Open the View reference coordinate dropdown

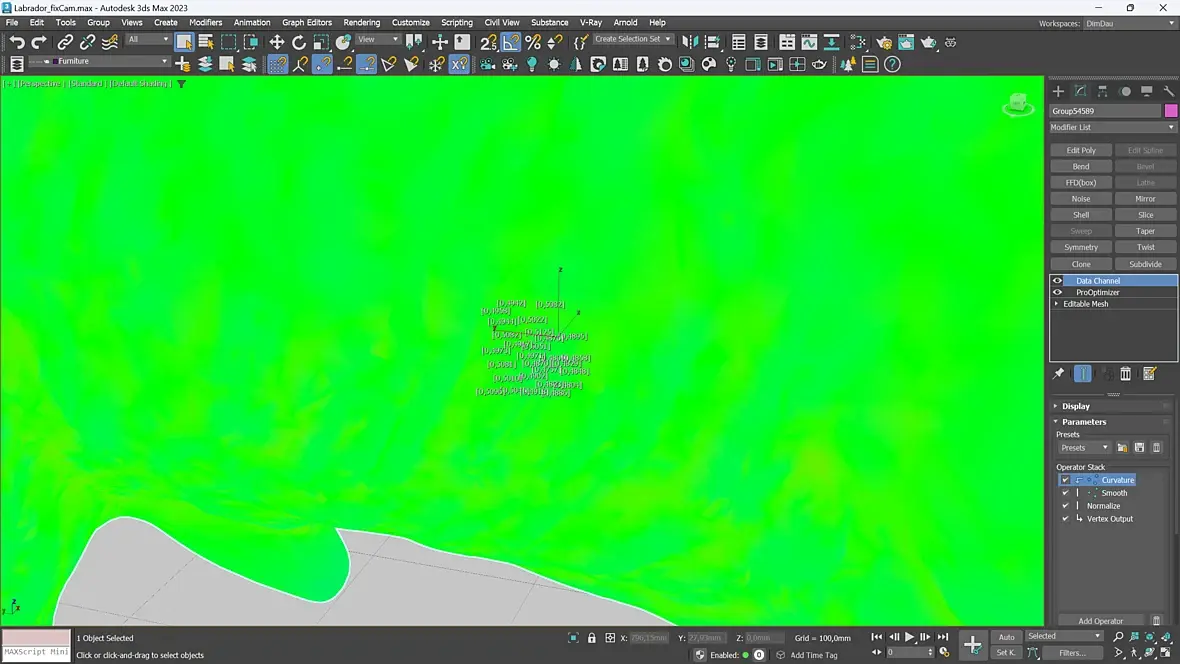click(378, 39)
